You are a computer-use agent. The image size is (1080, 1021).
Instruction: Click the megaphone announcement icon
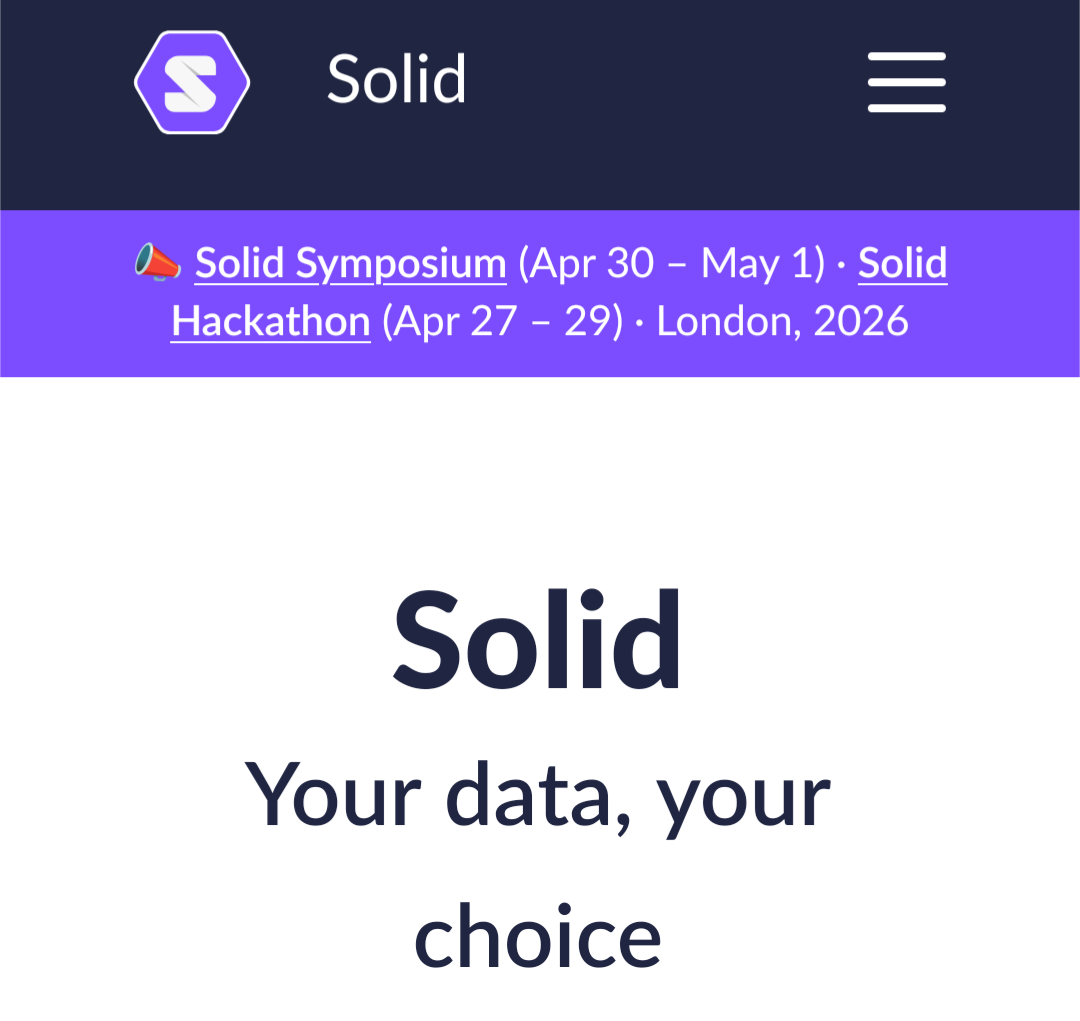coord(157,263)
